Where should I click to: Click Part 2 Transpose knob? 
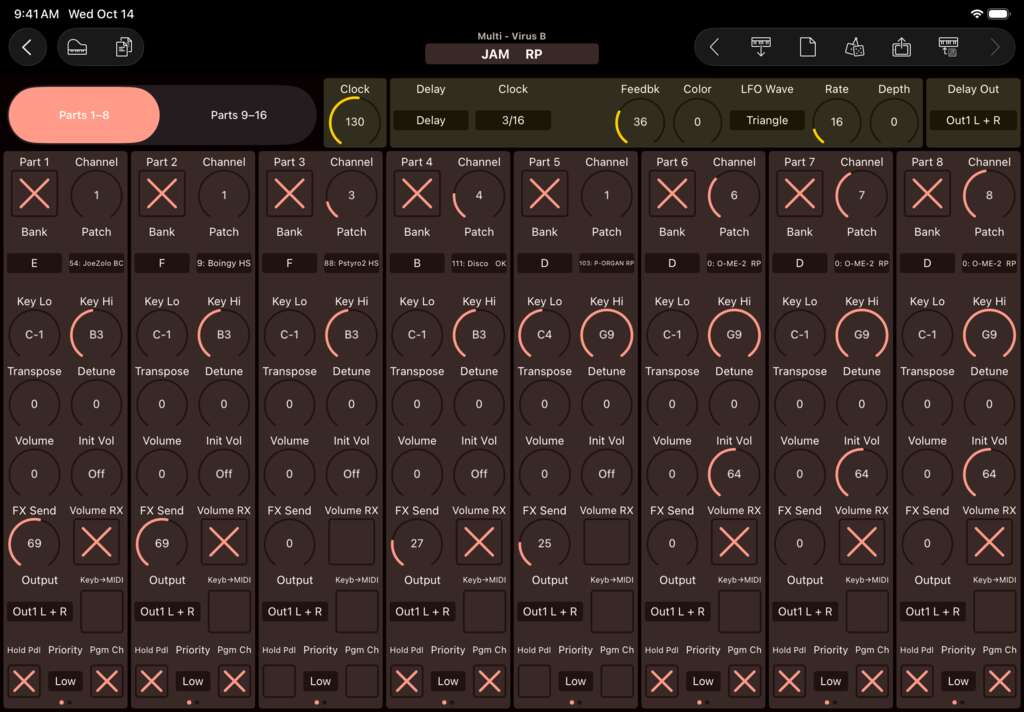(x=162, y=404)
